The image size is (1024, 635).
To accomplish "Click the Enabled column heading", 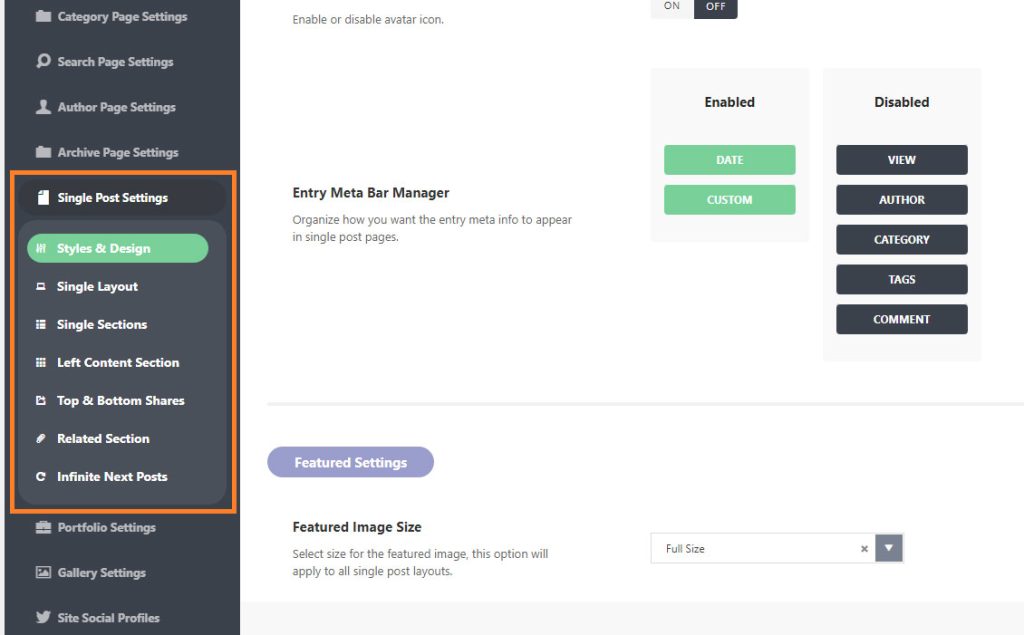I will (729, 102).
